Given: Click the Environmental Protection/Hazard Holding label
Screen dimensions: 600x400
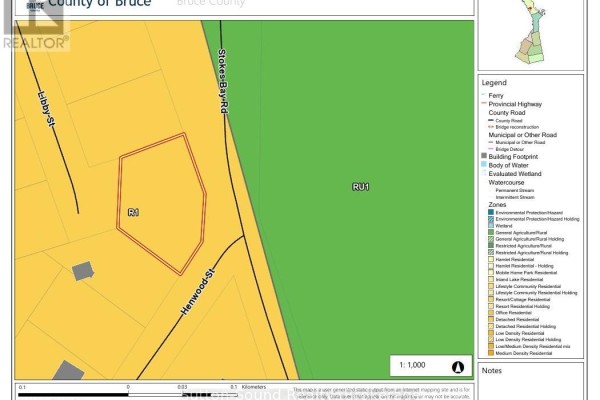Looking at the screenshot, I should click(x=537, y=219).
